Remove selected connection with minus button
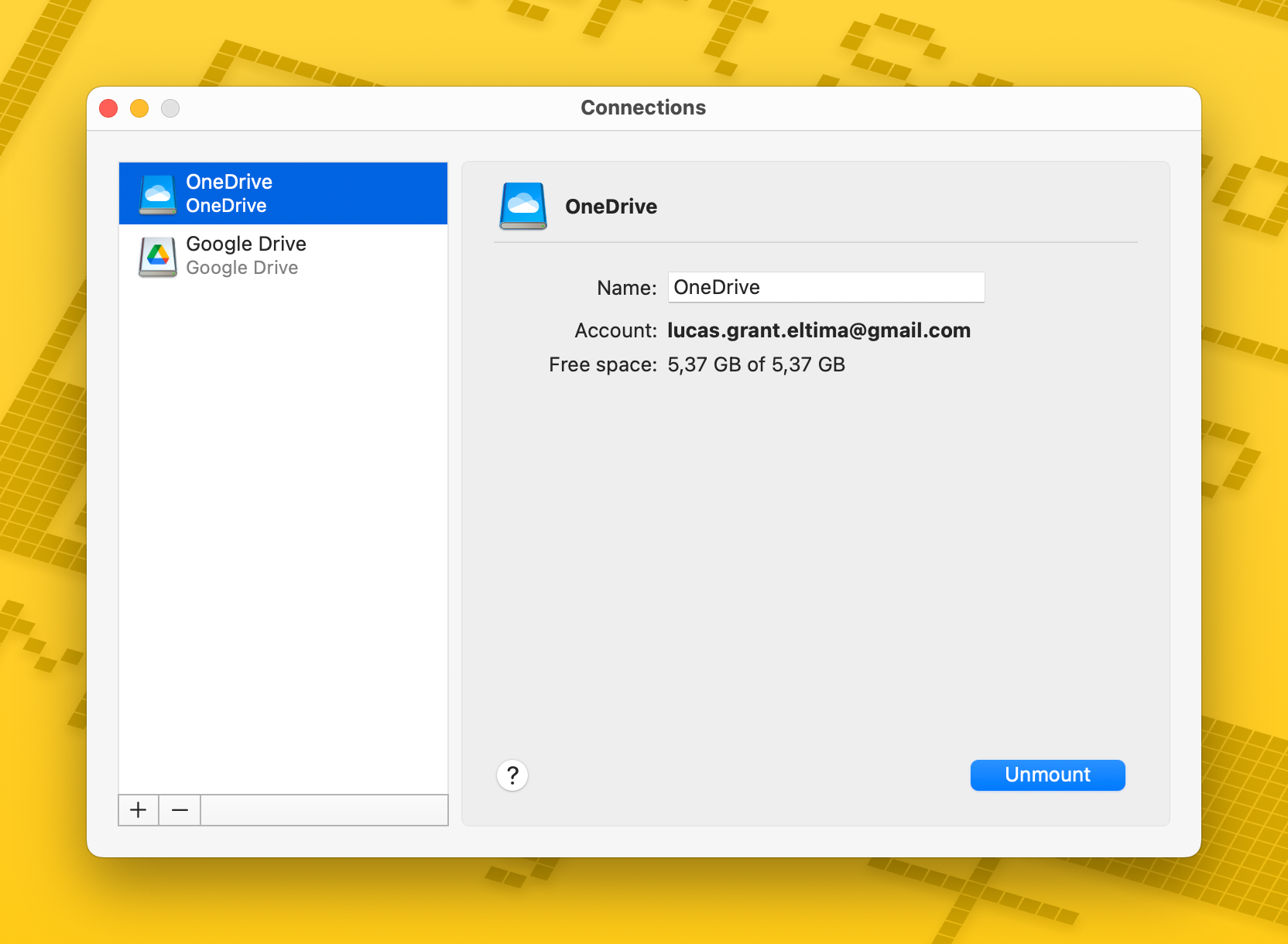Screen dimensions: 1288x944 pyautogui.click(x=180, y=810)
